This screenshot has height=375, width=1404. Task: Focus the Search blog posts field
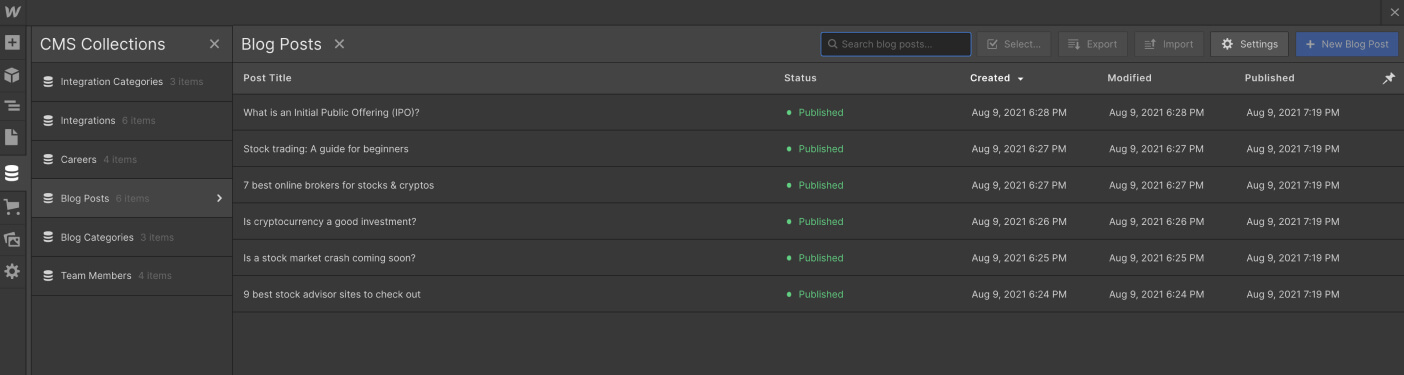coord(896,44)
